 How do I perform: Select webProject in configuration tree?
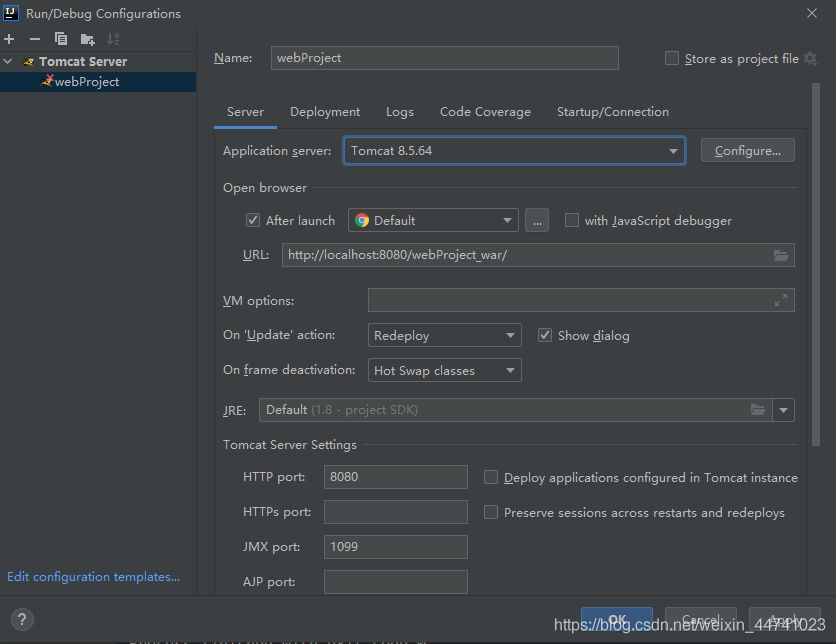[x=98, y=82]
